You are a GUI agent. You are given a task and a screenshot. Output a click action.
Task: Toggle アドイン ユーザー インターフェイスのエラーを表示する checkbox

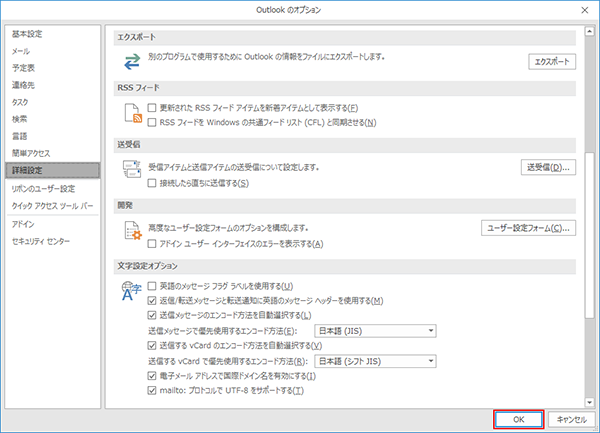tap(152, 243)
